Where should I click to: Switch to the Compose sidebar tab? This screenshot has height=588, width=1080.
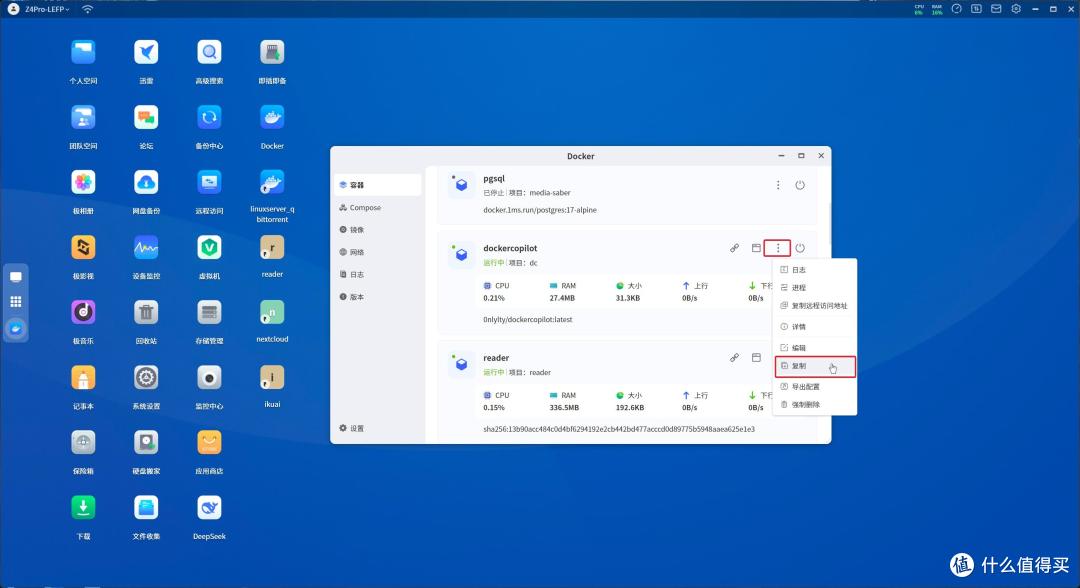pyautogui.click(x=378, y=207)
